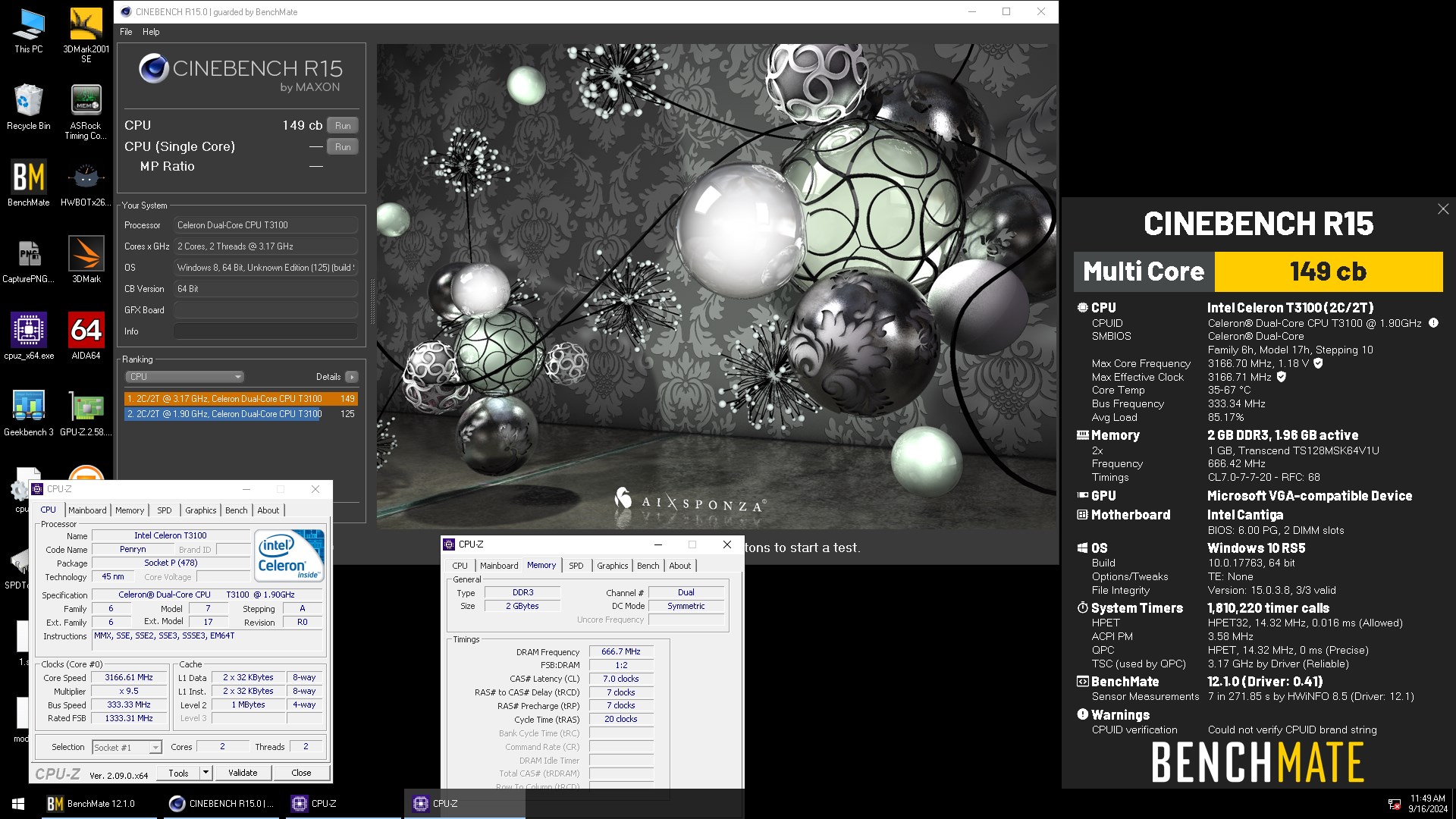Close the BenchMate result panel with X
1456x819 pixels.
pyautogui.click(x=1443, y=209)
